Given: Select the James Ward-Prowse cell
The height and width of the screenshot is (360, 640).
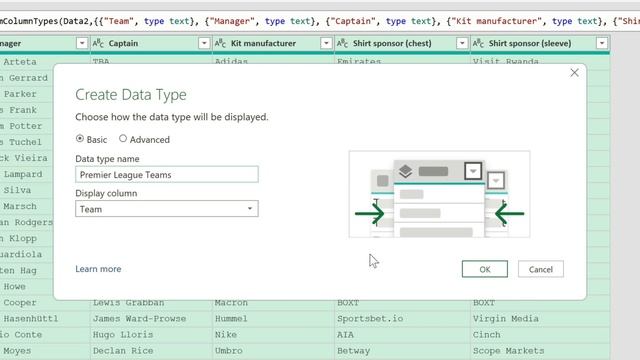Looking at the screenshot, I should pyautogui.click(x=151, y=318).
